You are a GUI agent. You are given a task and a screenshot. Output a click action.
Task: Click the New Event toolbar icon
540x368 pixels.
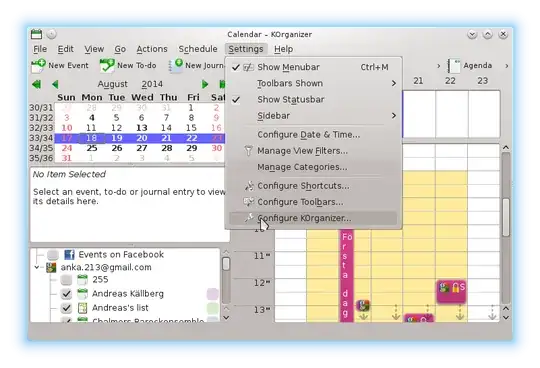point(38,65)
